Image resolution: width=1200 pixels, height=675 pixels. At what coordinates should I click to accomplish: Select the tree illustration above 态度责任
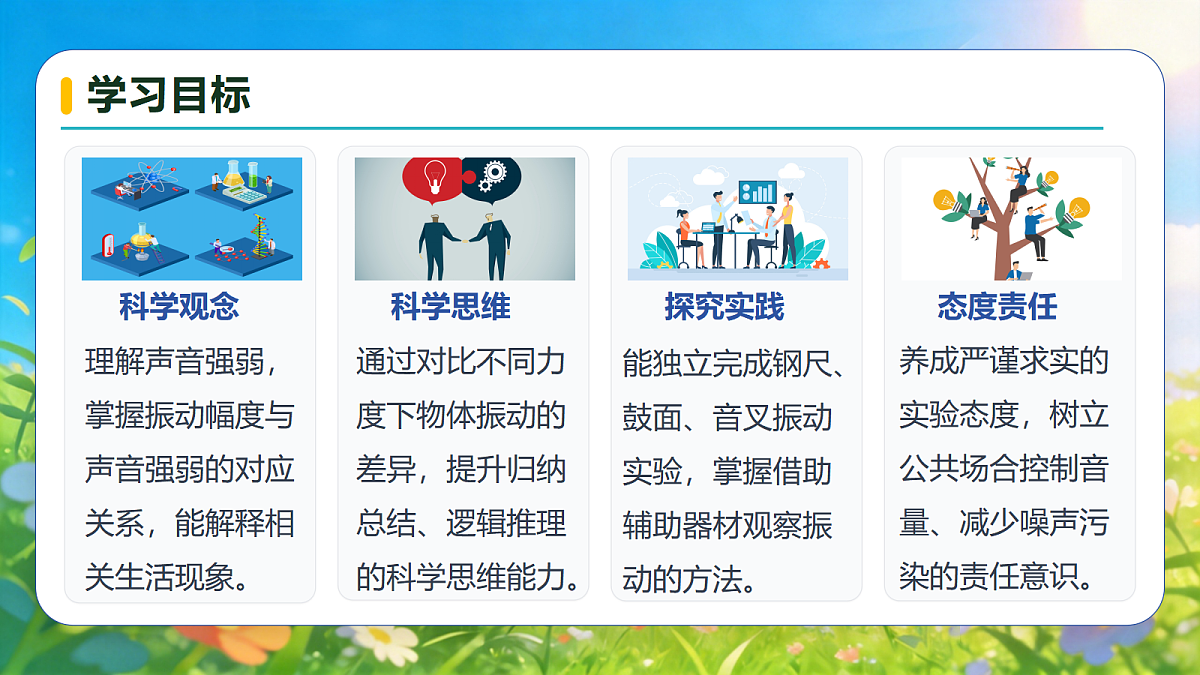click(x=1010, y=218)
